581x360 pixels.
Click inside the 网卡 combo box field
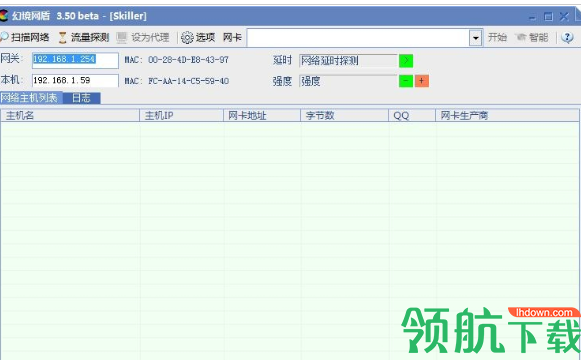pyautogui.click(x=358, y=38)
